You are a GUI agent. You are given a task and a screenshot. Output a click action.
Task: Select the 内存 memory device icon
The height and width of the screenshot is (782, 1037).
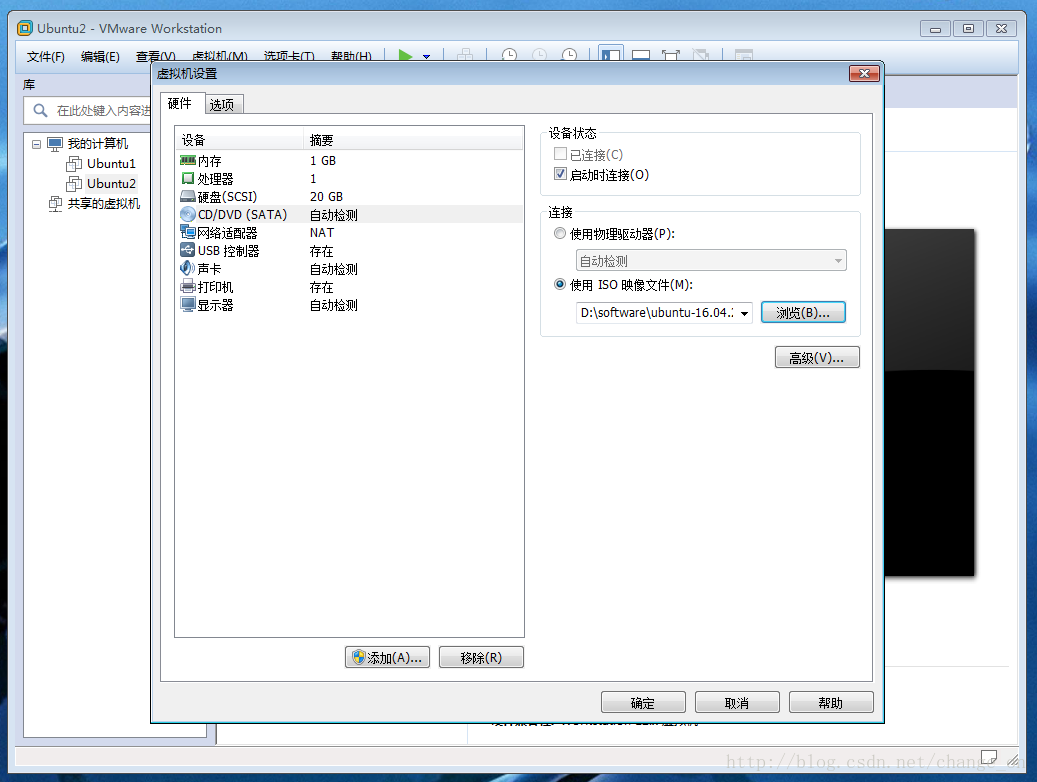tap(188, 161)
